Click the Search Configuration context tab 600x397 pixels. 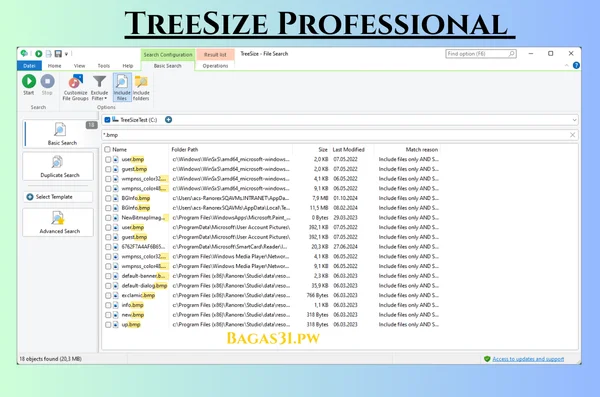click(168, 55)
